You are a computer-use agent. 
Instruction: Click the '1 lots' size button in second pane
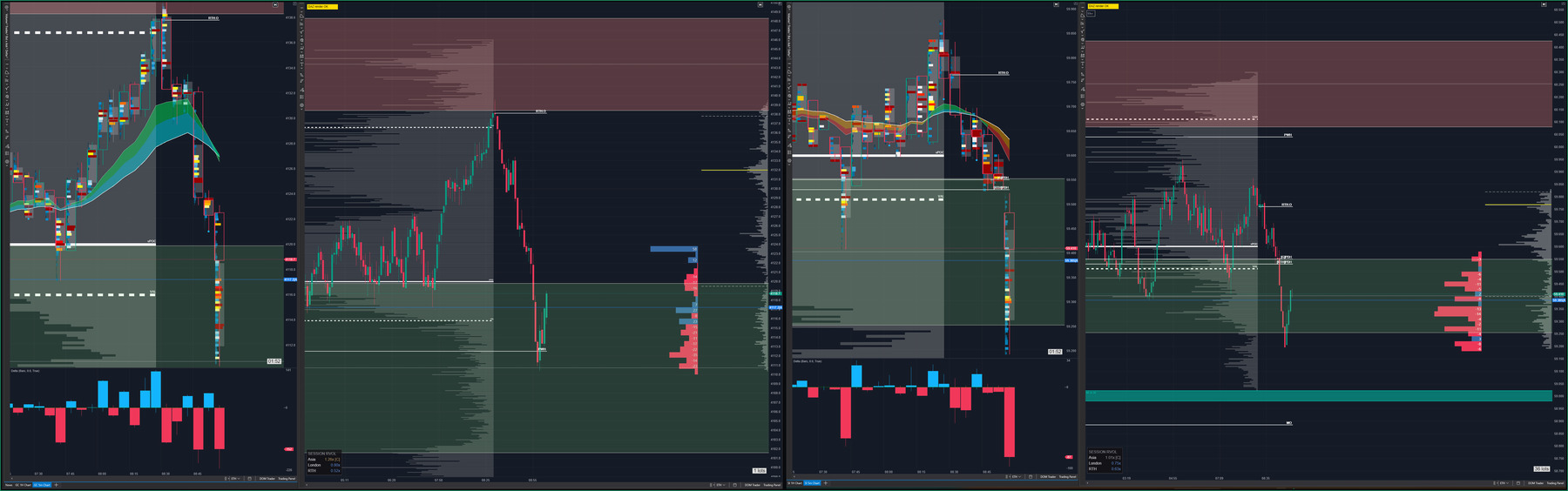[x=759, y=470]
